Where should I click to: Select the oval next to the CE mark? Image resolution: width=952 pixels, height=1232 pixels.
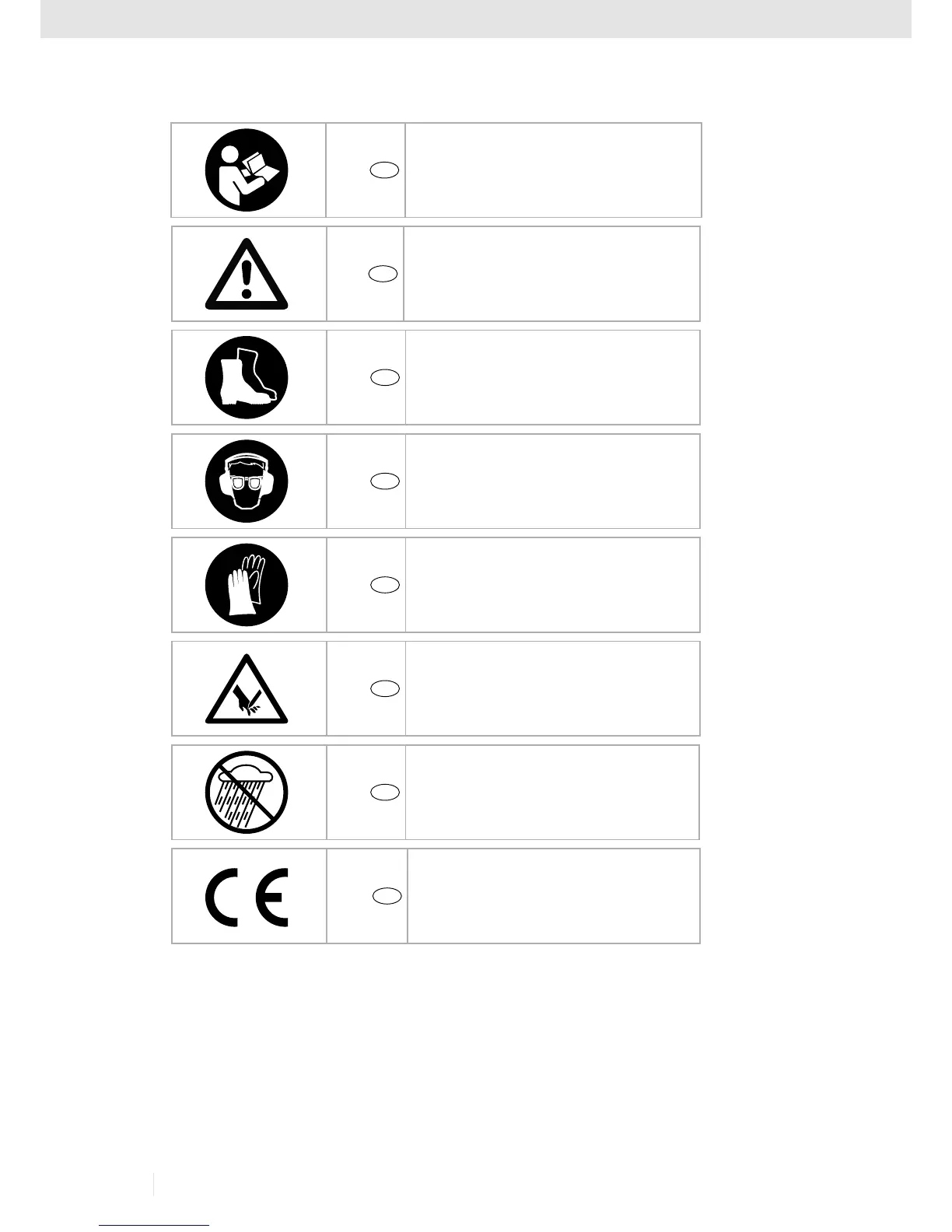click(386, 896)
